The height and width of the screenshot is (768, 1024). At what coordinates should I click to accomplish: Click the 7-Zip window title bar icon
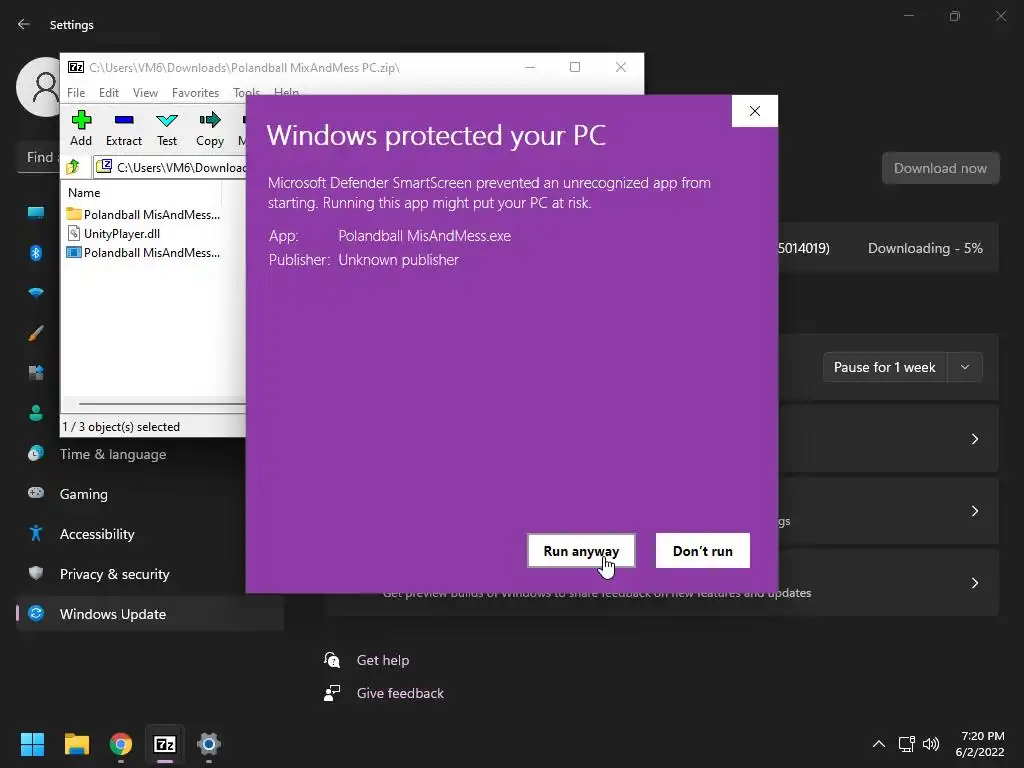(76, 67)
